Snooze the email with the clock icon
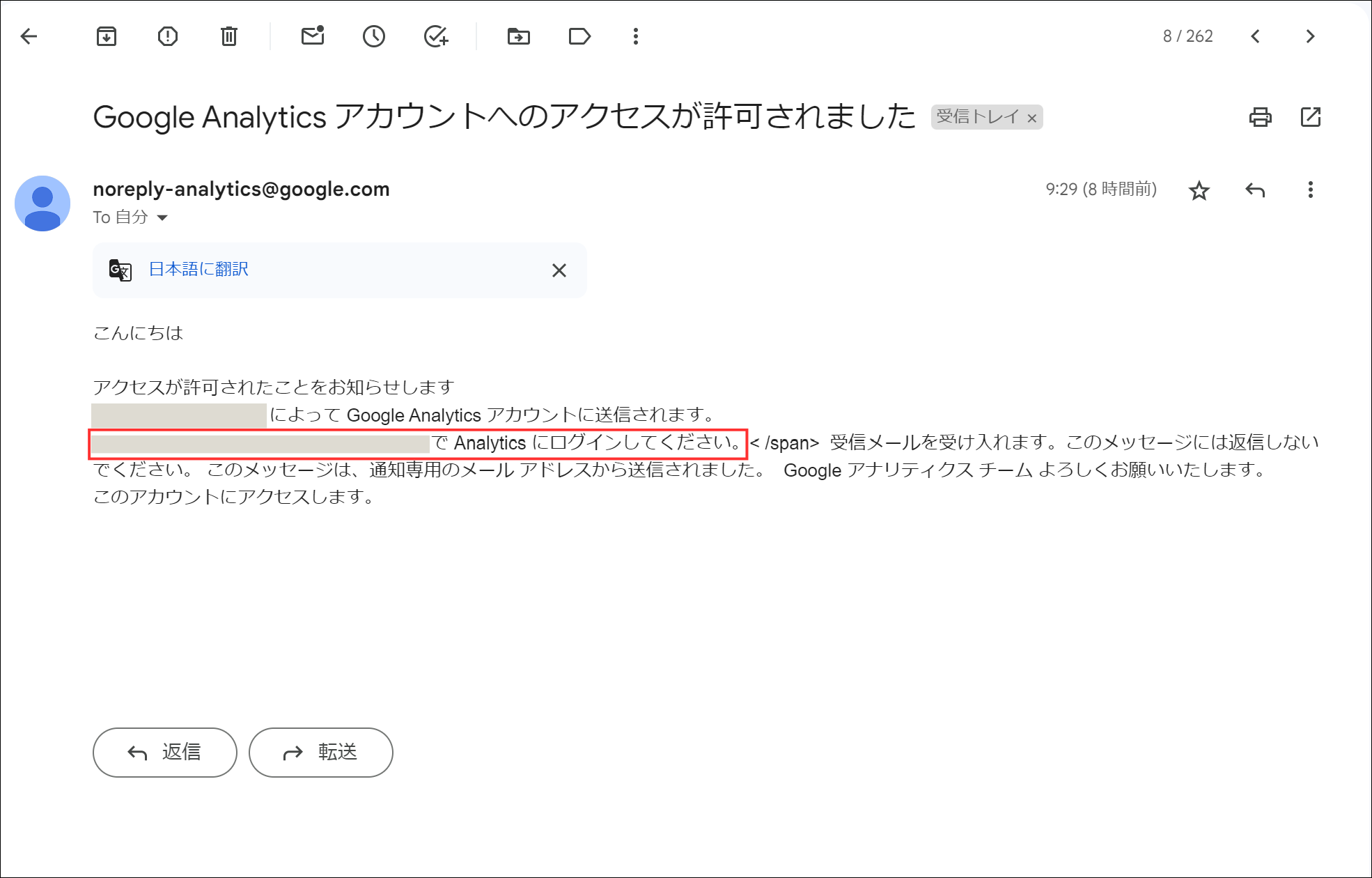The width and height of the screenshot is (1372, 878). tap(374, 36)
